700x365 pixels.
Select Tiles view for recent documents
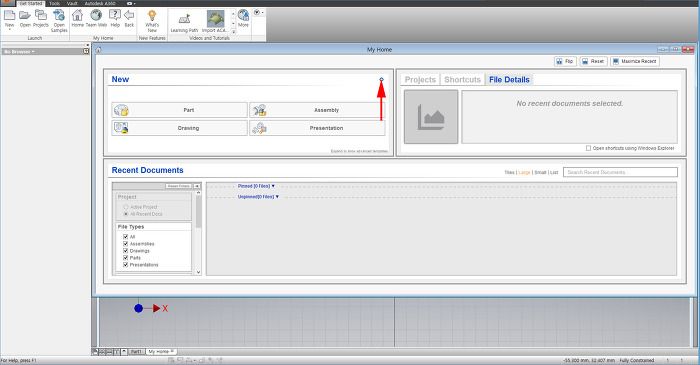509,172
